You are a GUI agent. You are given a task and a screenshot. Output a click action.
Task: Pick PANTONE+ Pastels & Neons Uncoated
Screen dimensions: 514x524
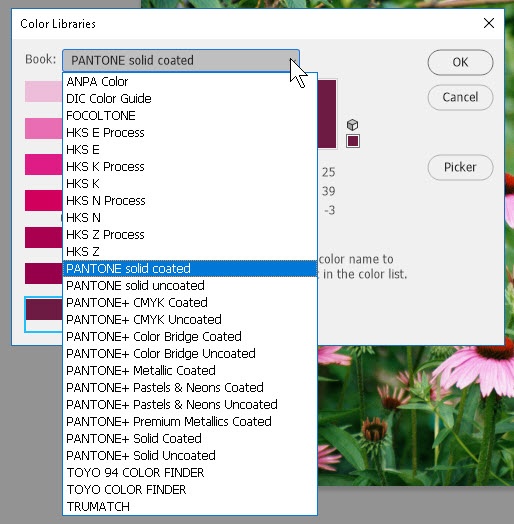click(x=190, y=405)
